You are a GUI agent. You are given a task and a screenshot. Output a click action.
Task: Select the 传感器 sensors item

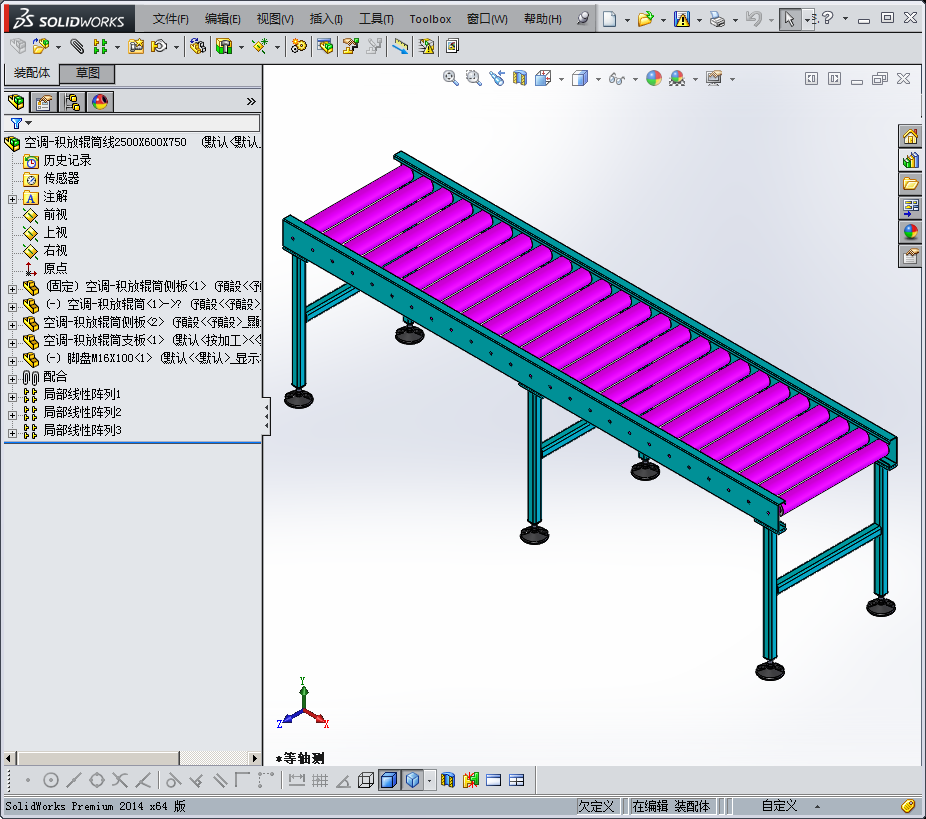coord(61,178)
